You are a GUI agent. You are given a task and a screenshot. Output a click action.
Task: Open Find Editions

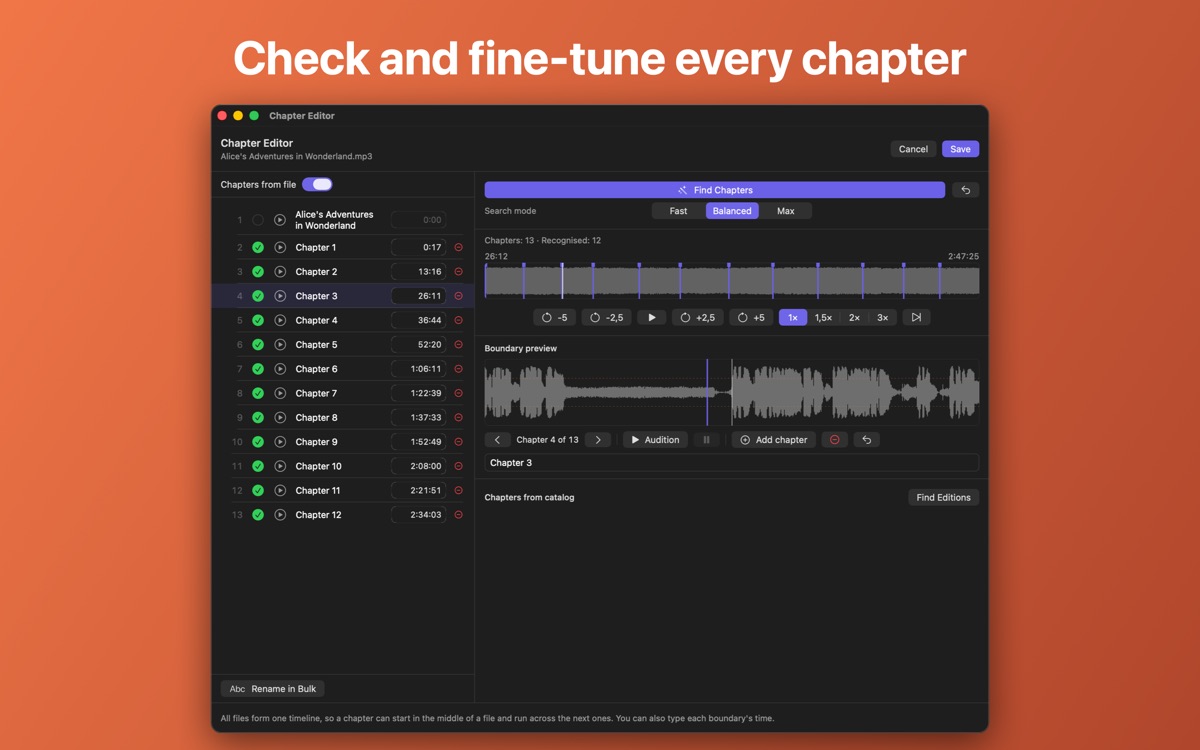[x=944, y=497]
